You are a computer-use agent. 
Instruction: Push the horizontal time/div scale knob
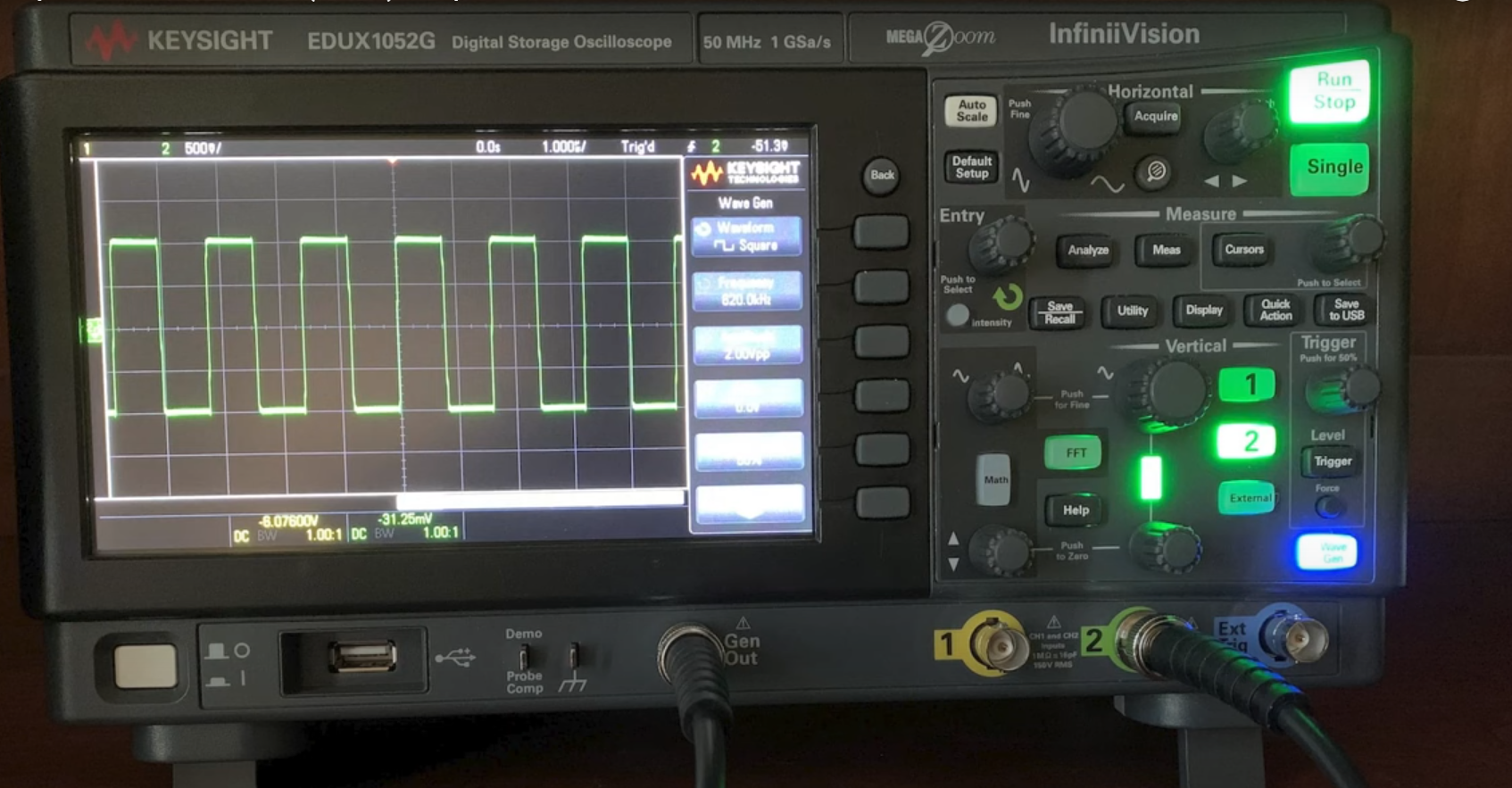1074,129
